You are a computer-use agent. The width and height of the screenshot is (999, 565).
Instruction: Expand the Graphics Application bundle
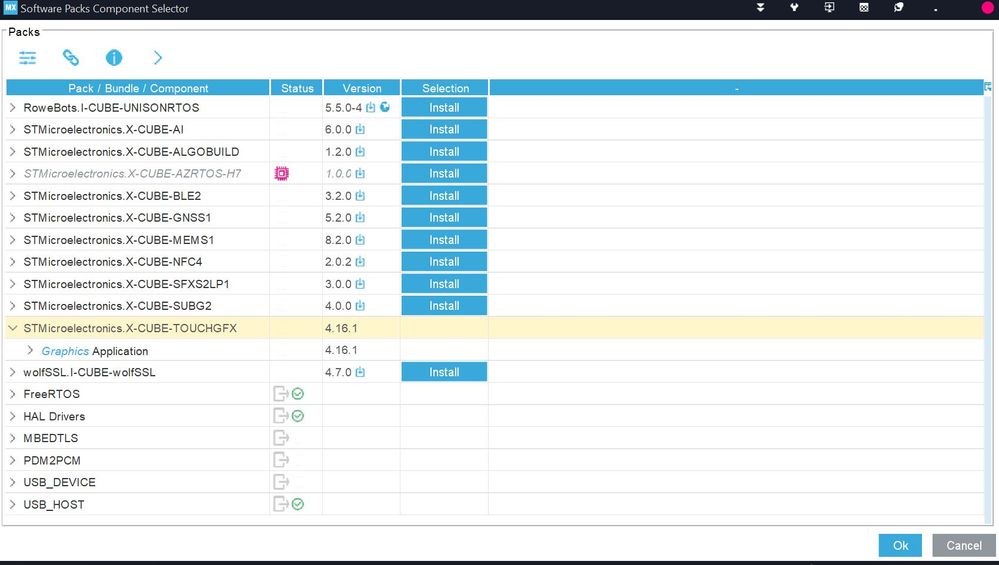coord(30,350)
